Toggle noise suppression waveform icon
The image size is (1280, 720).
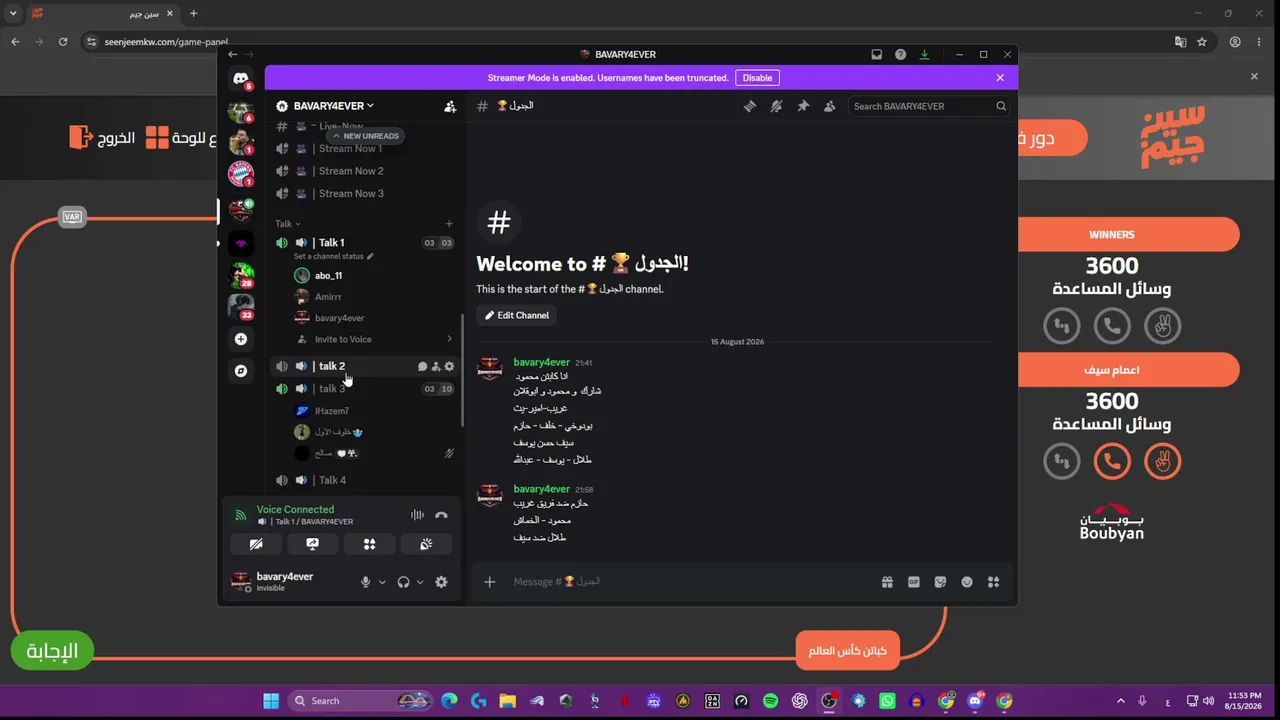pyautogui.click(x=417, y=515)
